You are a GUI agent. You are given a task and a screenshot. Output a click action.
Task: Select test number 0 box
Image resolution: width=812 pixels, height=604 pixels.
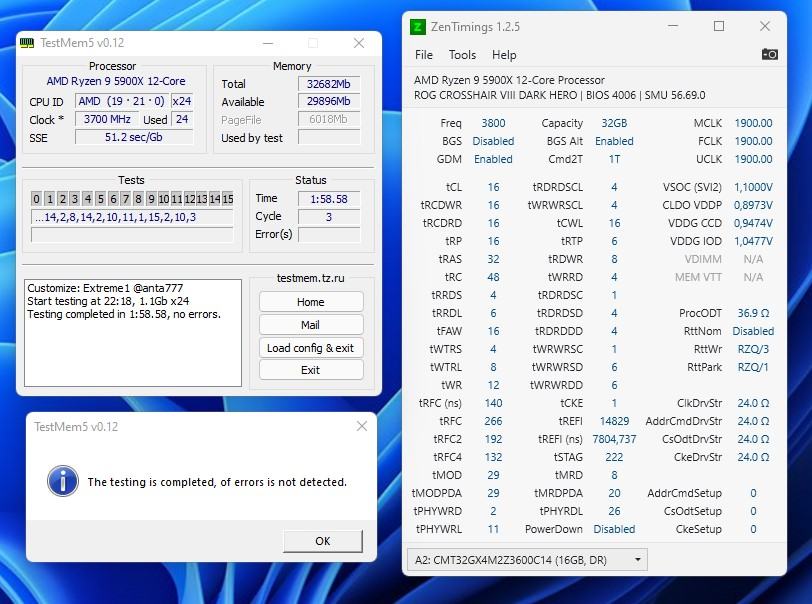point(36,199)
